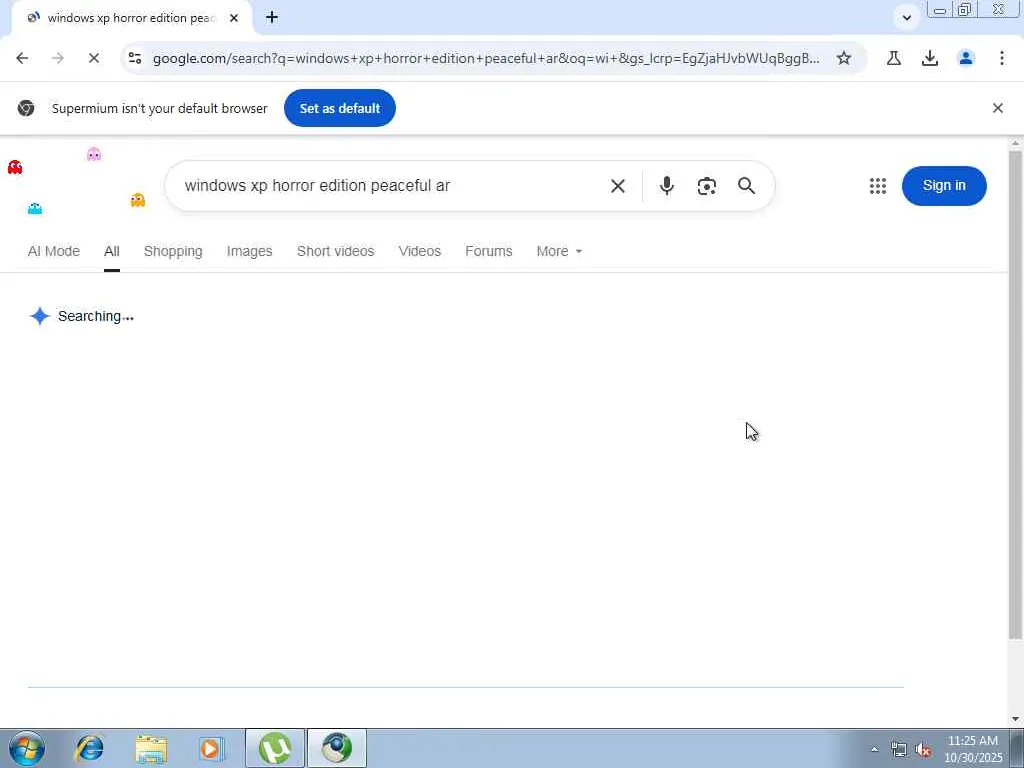Close the windows xp horror edition tab
The image size is (1024, 768).
[234, 18]
